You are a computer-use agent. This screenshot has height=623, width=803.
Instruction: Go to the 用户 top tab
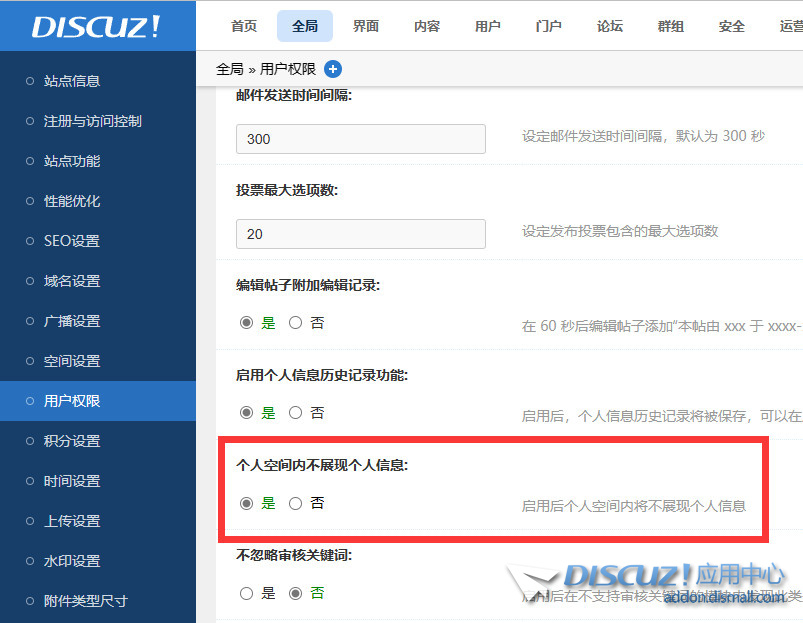point(488,26)
